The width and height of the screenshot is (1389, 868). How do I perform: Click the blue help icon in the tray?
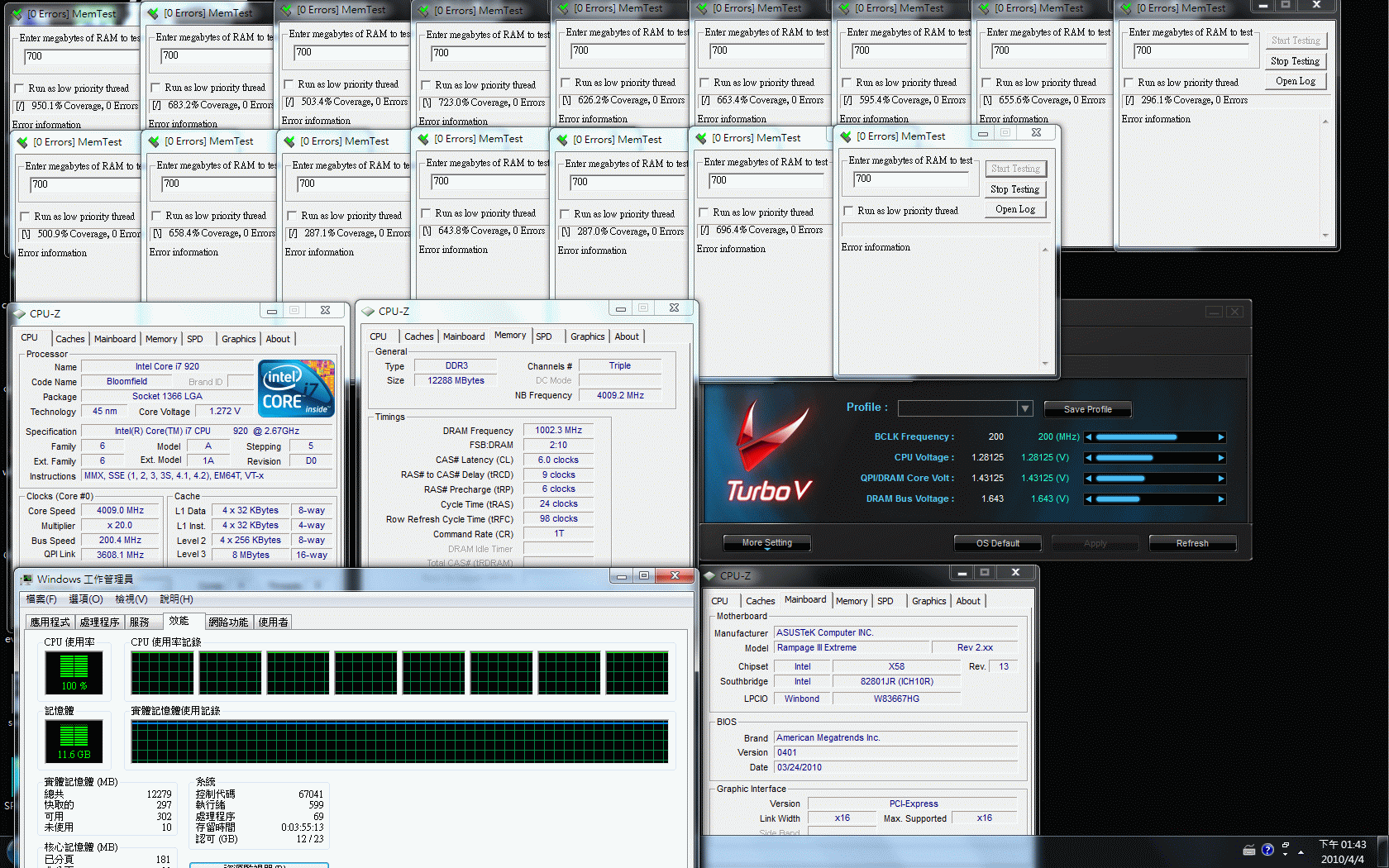1267,850
